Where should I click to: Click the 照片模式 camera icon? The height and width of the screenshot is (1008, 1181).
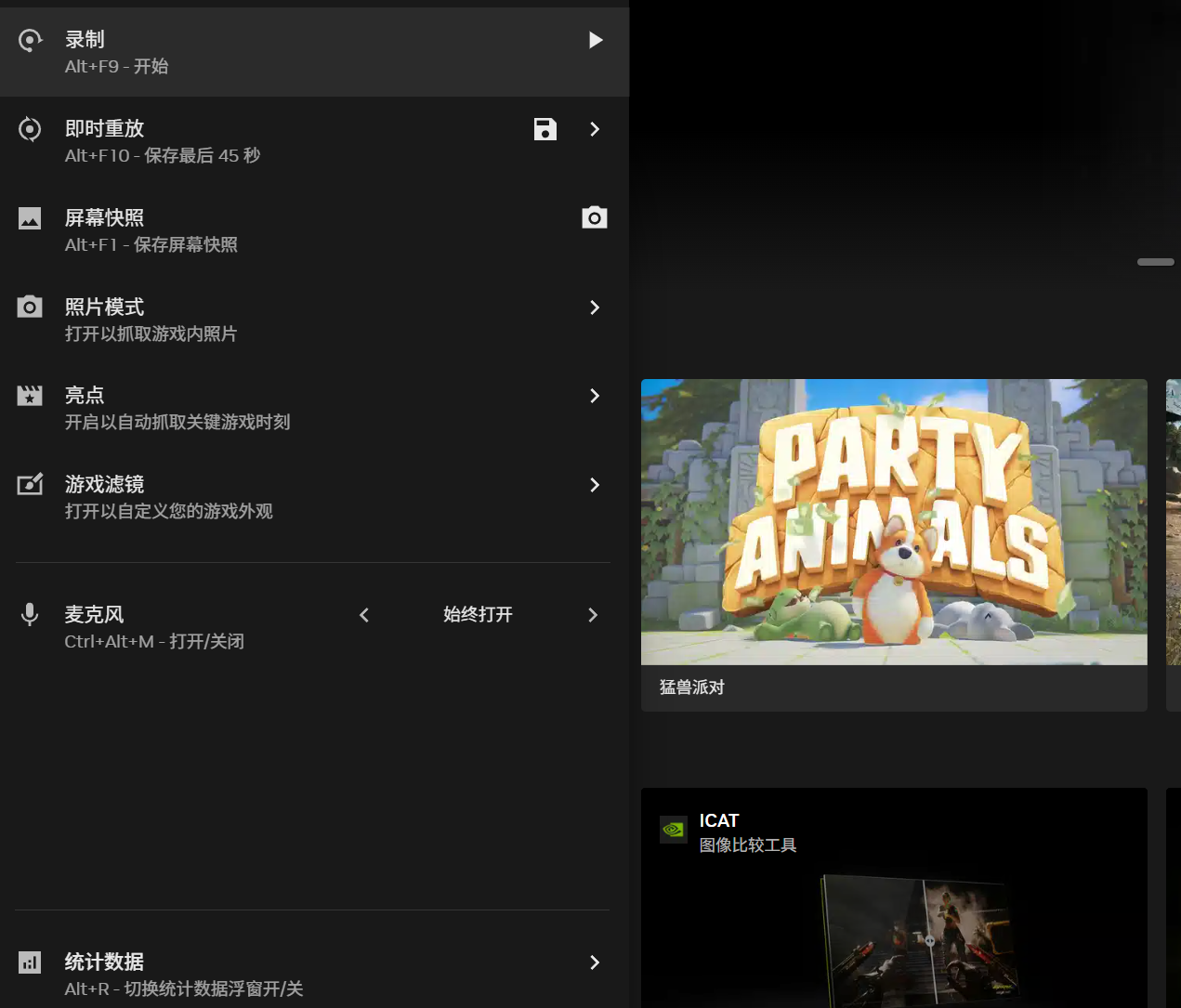(x=30, y=307)
